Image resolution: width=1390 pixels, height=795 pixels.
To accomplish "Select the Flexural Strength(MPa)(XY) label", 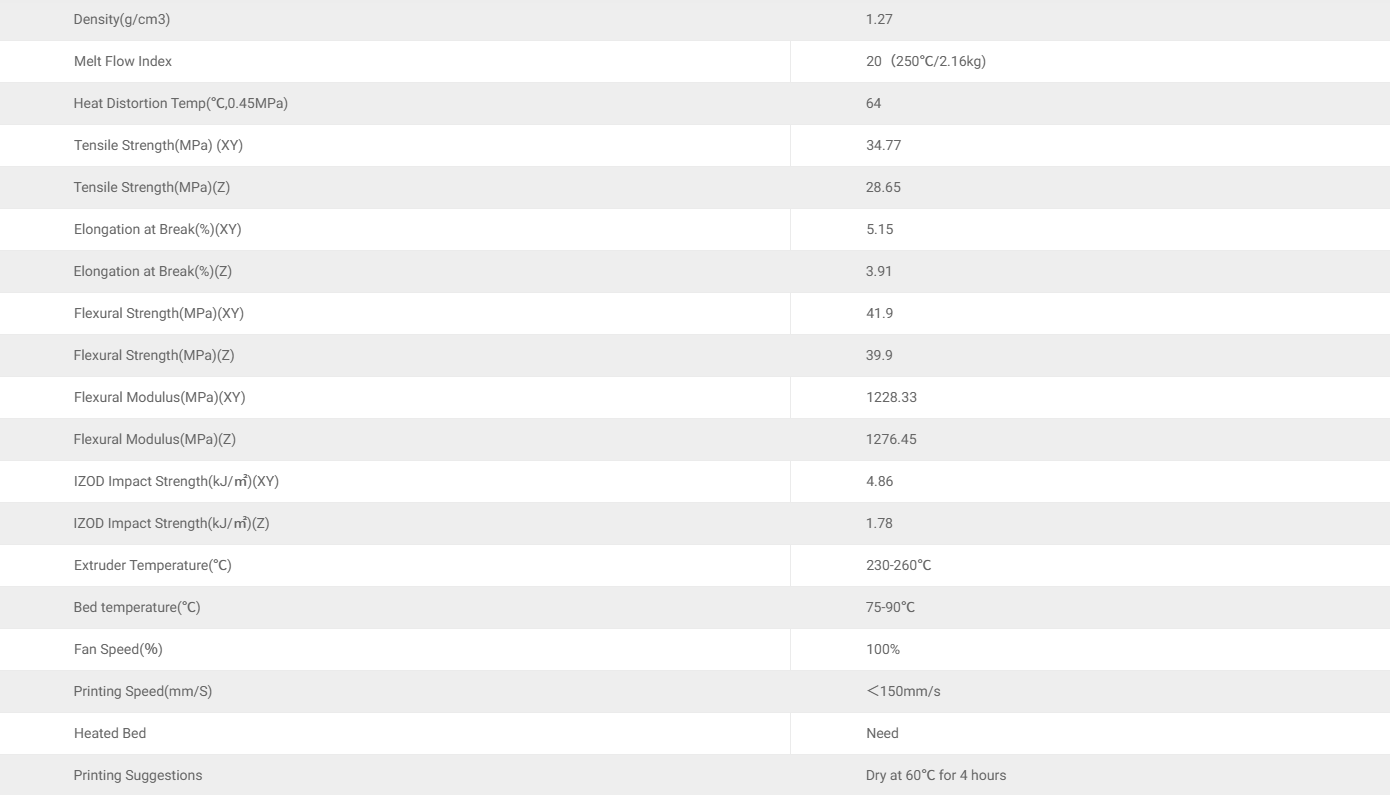I will (158, 314).
